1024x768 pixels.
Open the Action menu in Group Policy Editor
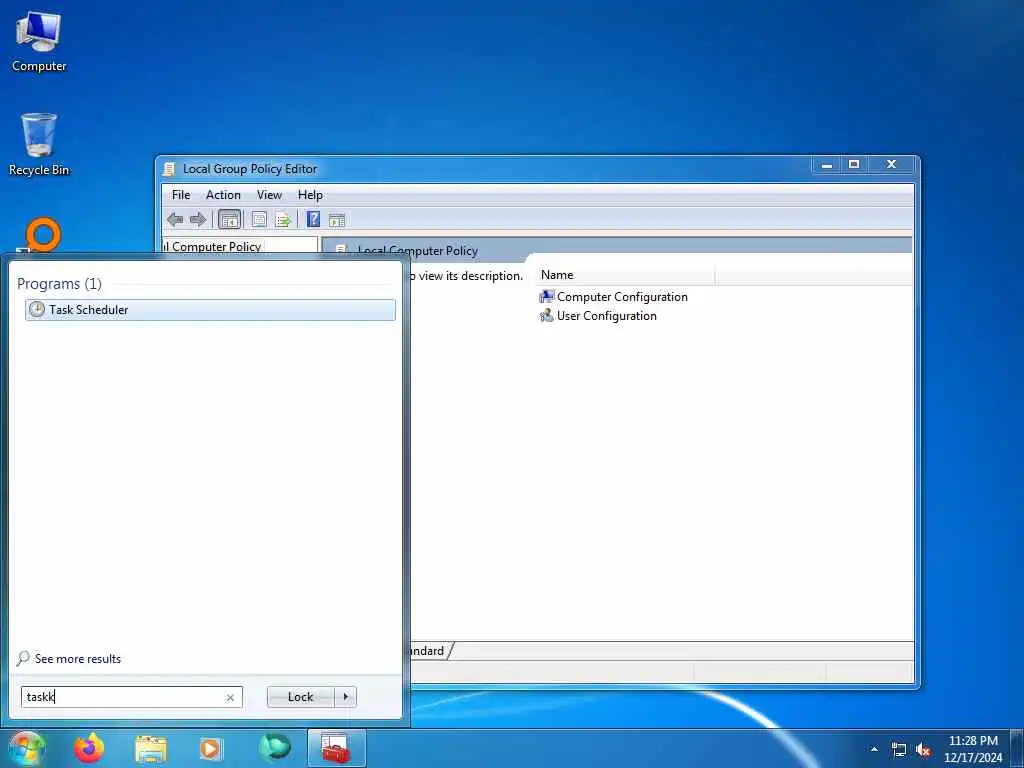tap(223, 195)
